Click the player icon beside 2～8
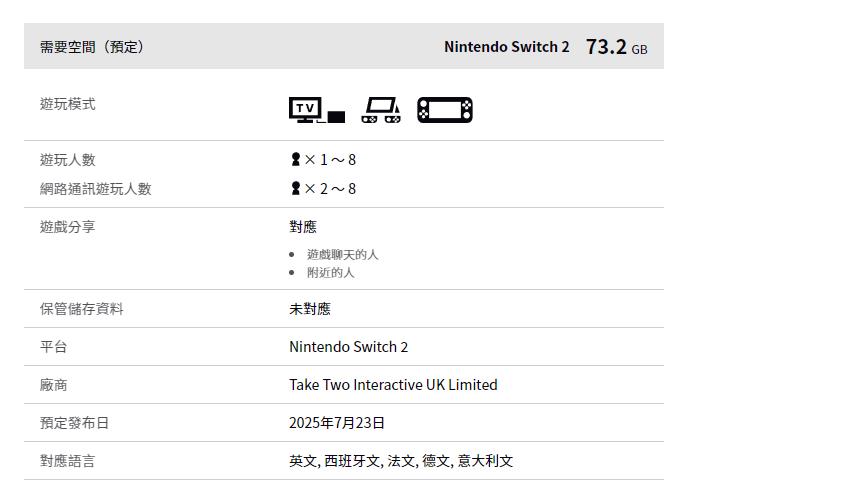The image size is (861, 489). pyautogui.click(x=296, y=189)
